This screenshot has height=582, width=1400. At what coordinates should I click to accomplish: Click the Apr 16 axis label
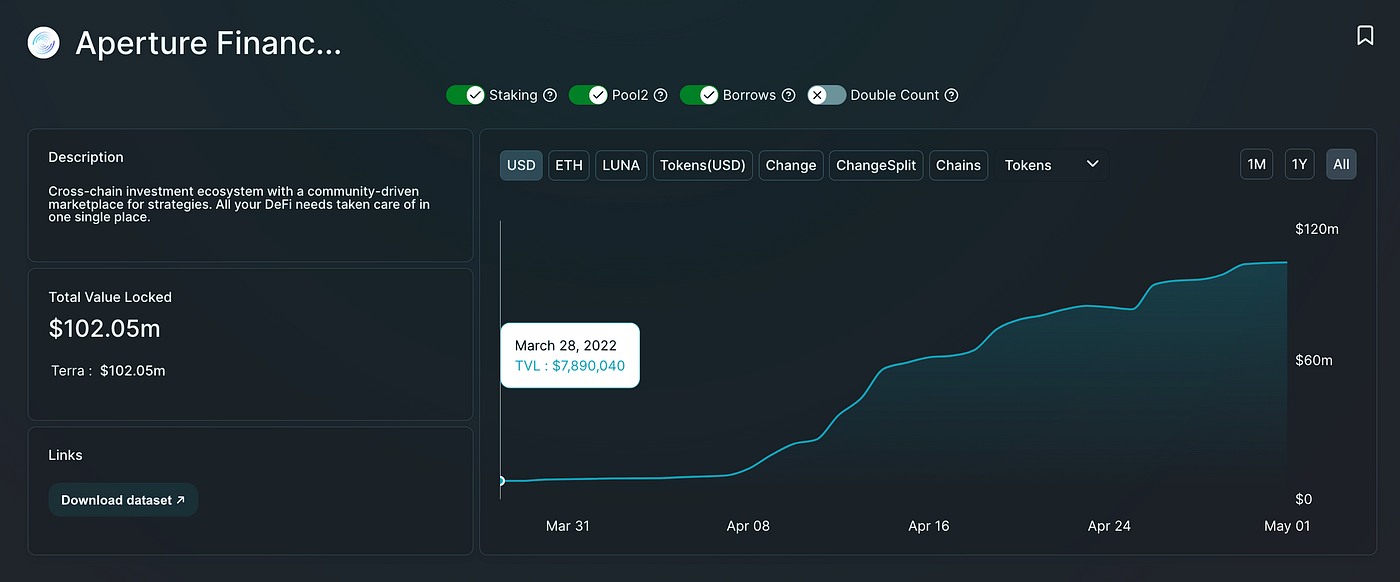(x=929, y=526)
